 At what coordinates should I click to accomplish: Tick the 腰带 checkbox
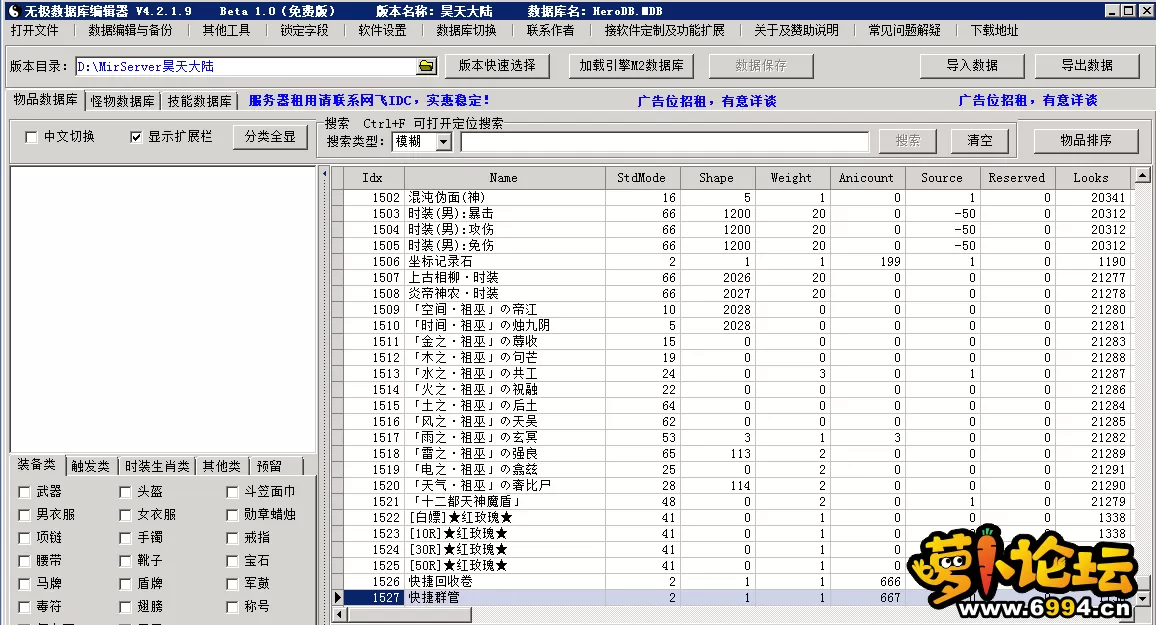(x=24, y=561)
